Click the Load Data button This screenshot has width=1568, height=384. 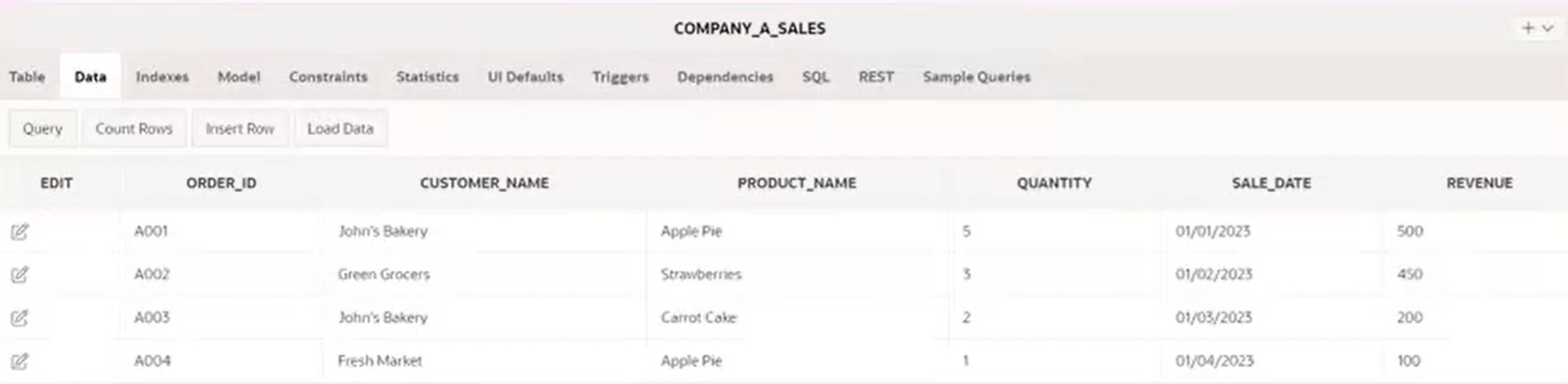pos(340,128)
